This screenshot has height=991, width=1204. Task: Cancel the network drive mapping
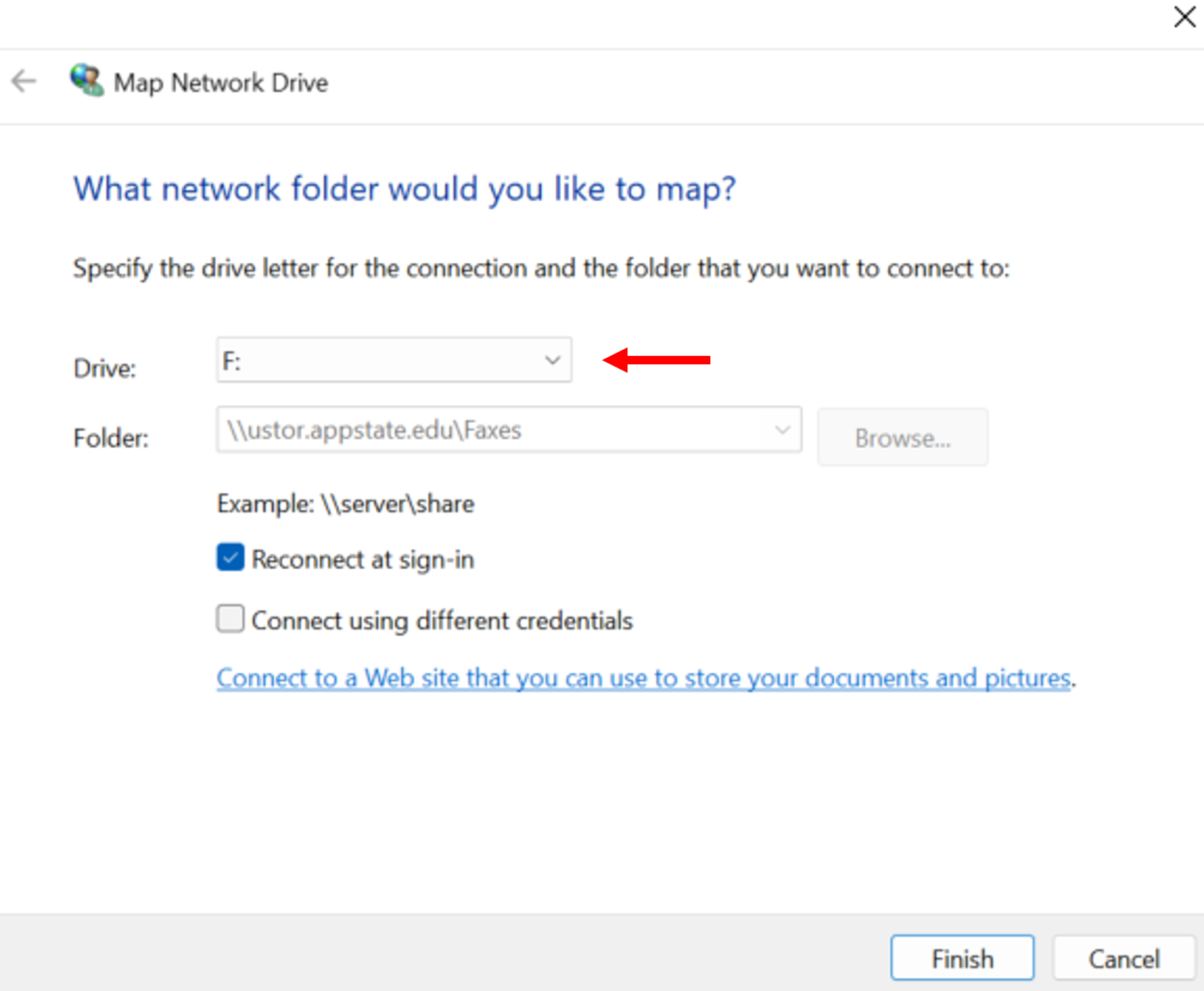coord(1124,958)
